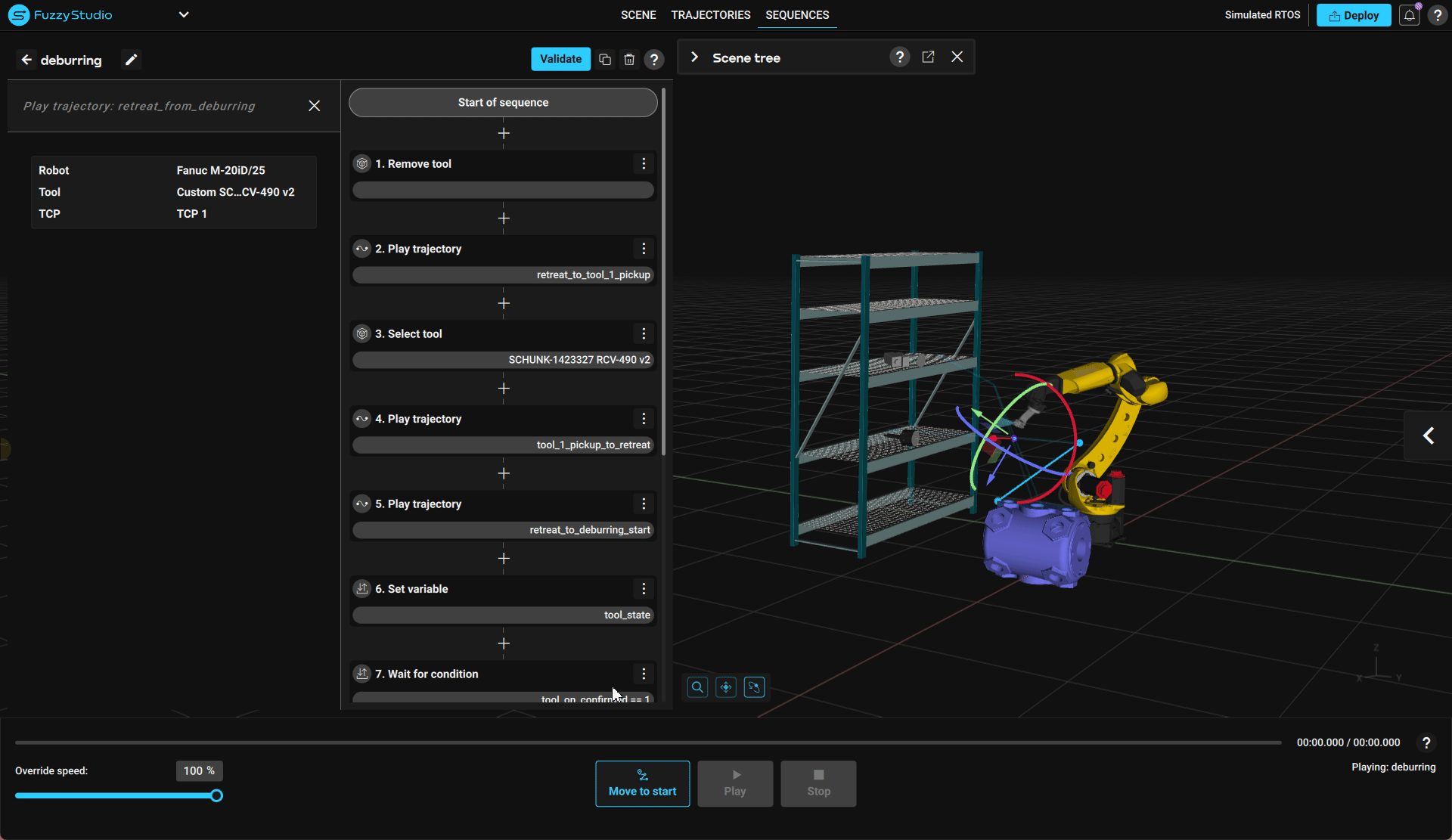Pop out Scene tree into new window
1452x840 pixels.
(928, 57)
